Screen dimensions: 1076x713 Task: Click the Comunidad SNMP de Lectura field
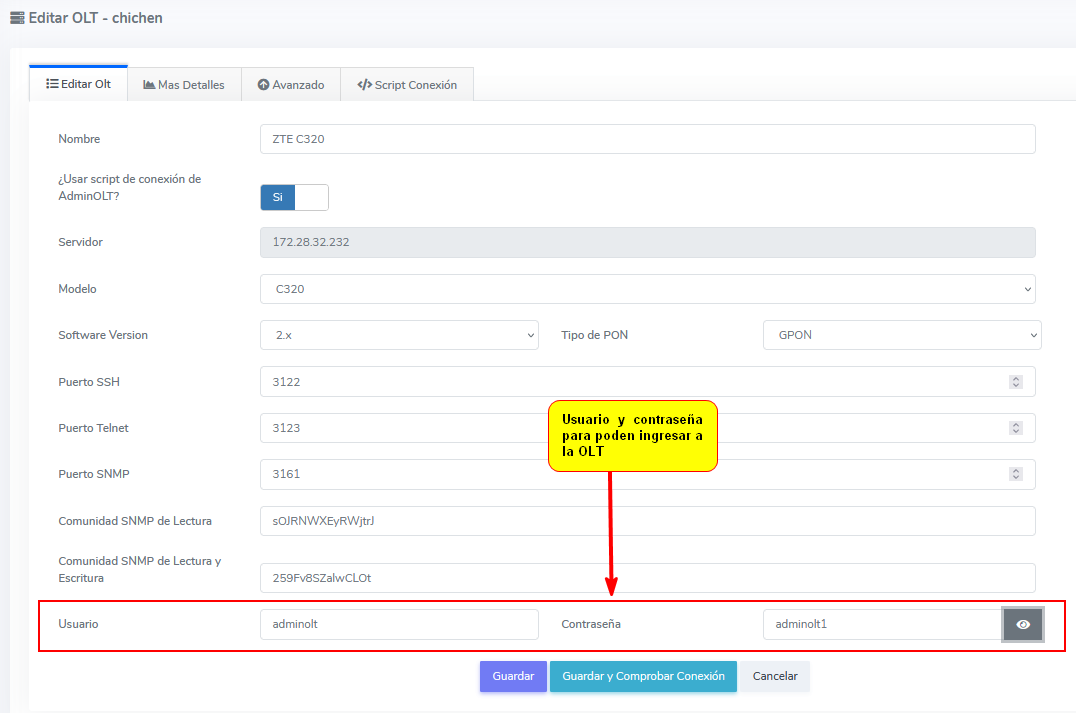pos(647,521)
